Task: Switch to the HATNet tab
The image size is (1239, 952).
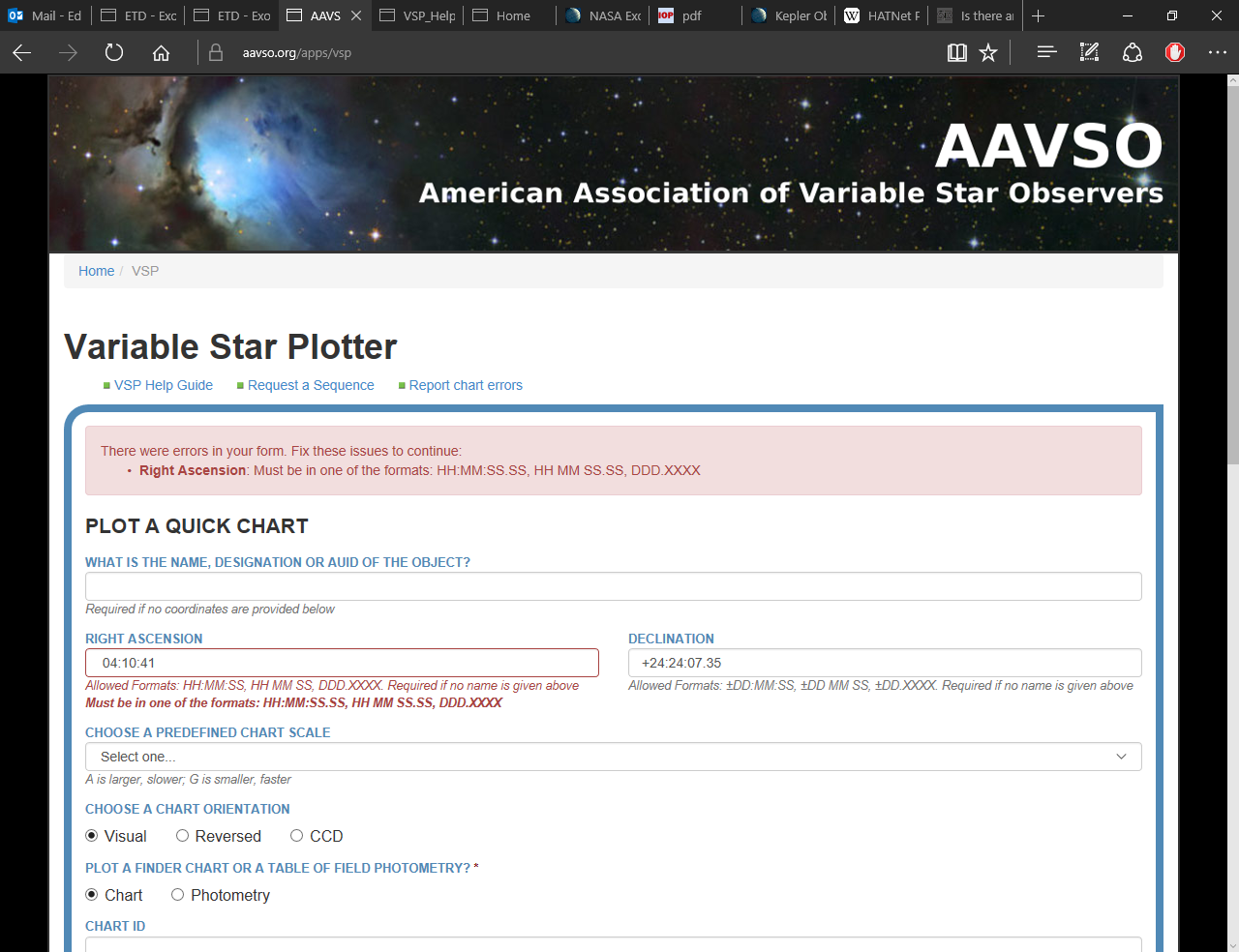Action: pyautogui.click(x=883, y=15)
